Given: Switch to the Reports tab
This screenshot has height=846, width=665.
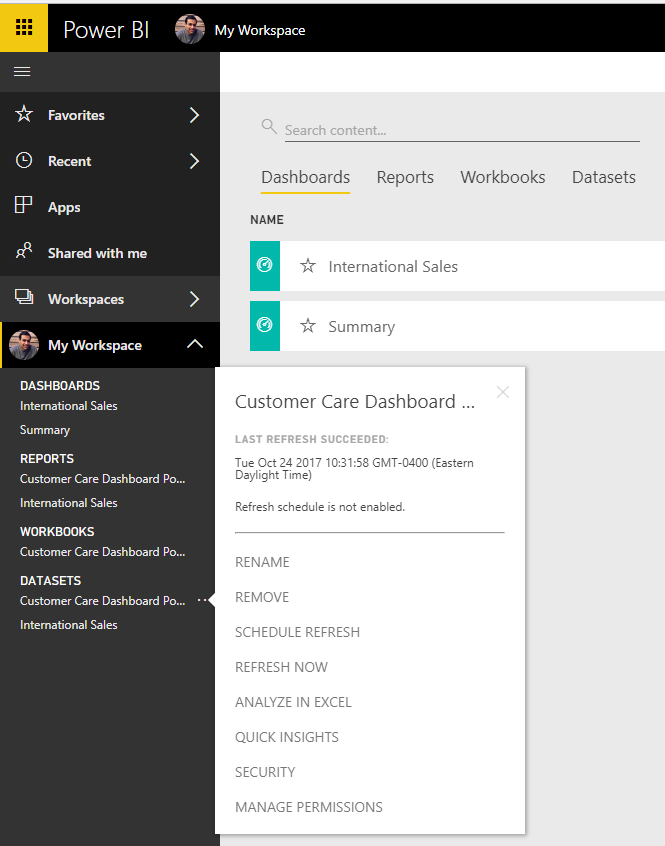Looking at the screenshot, I should click(x=405, y=178).
